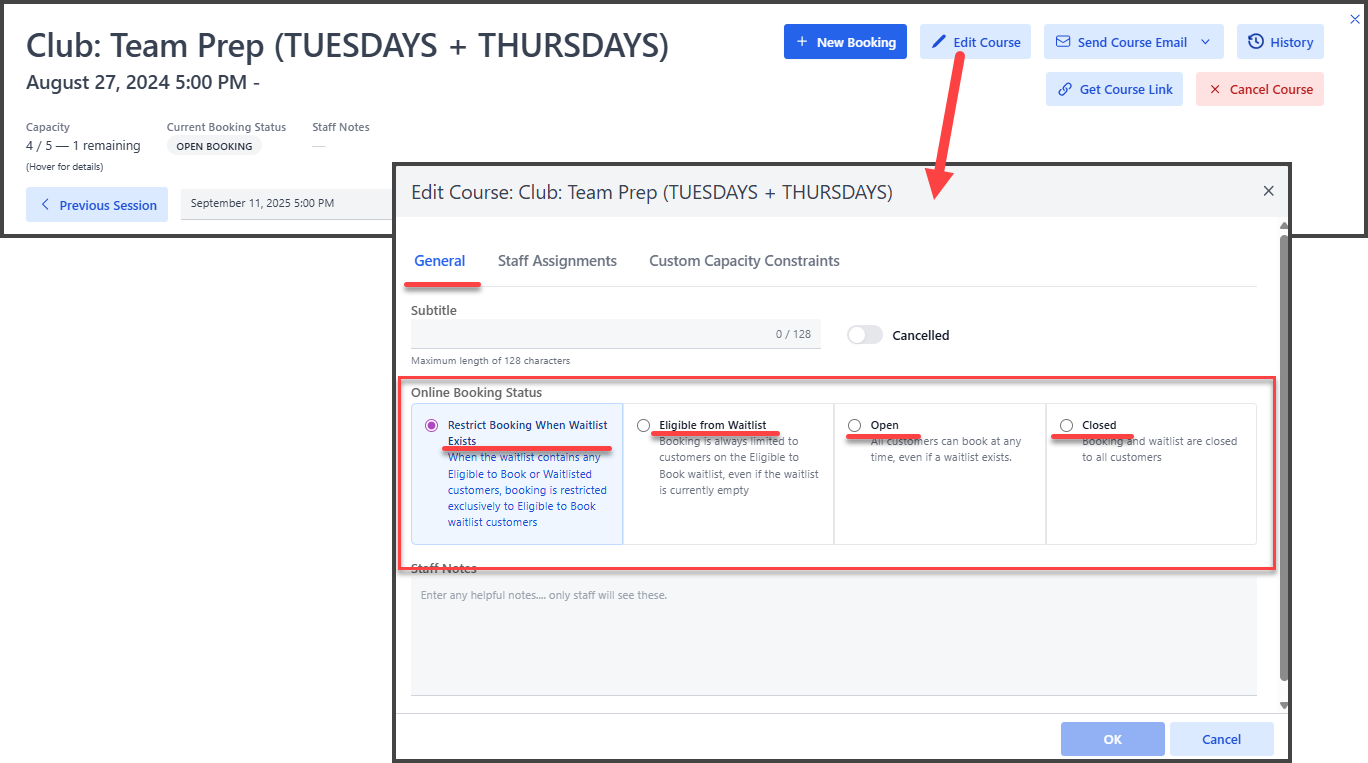Select the Open booking status radio
The height and width of the screenshot is (763, 1368).
(854, 425)
